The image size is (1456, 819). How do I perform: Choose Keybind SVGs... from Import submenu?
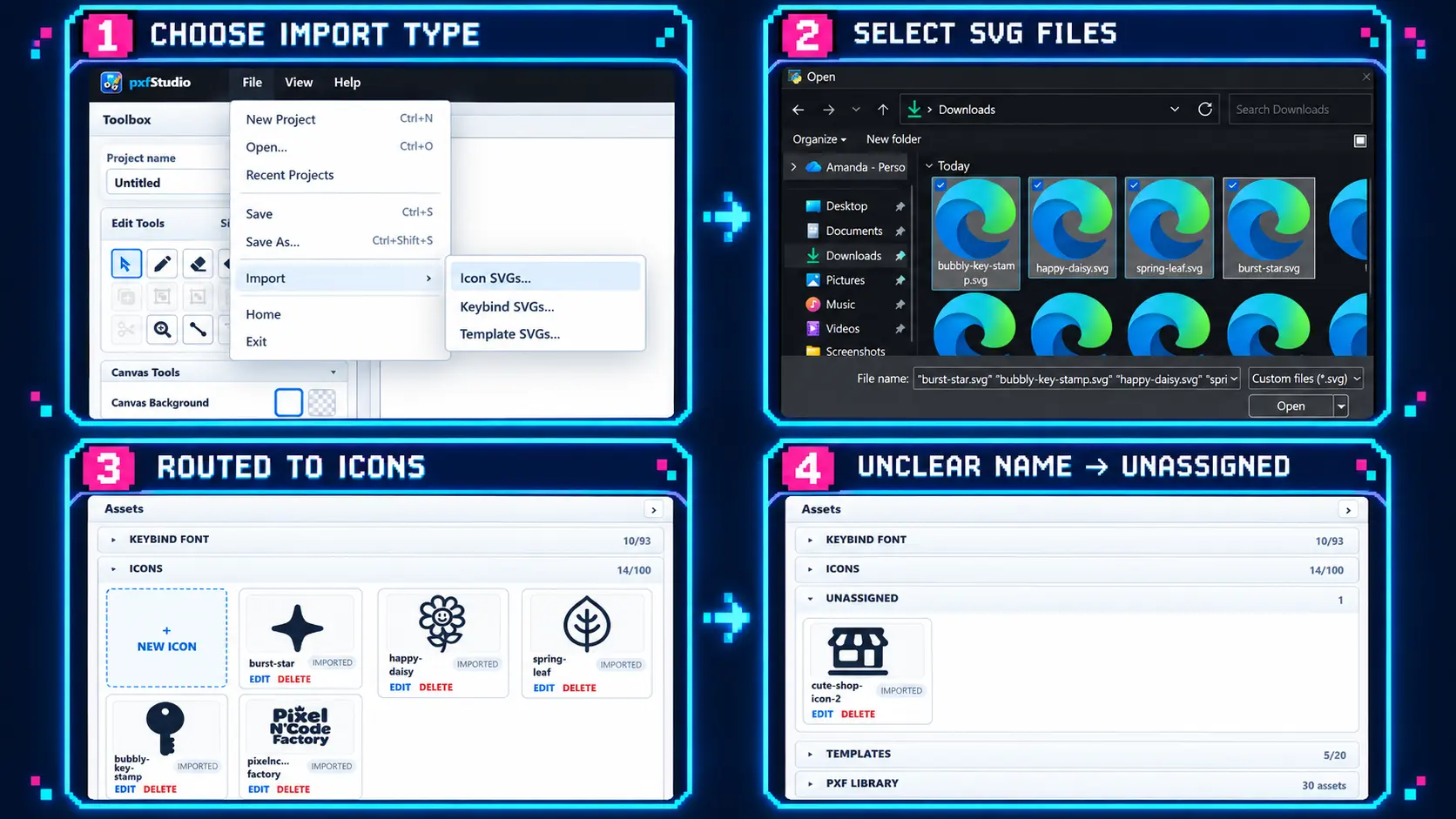(545, 306)
